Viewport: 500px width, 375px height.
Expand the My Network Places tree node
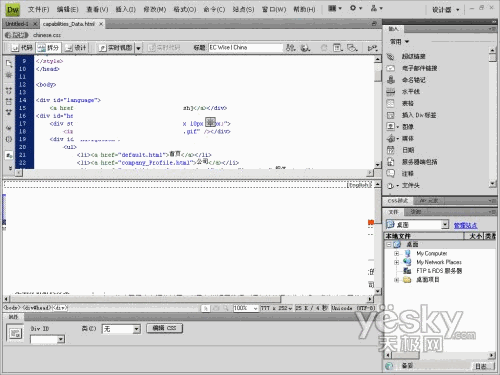[x=396, y=262]
